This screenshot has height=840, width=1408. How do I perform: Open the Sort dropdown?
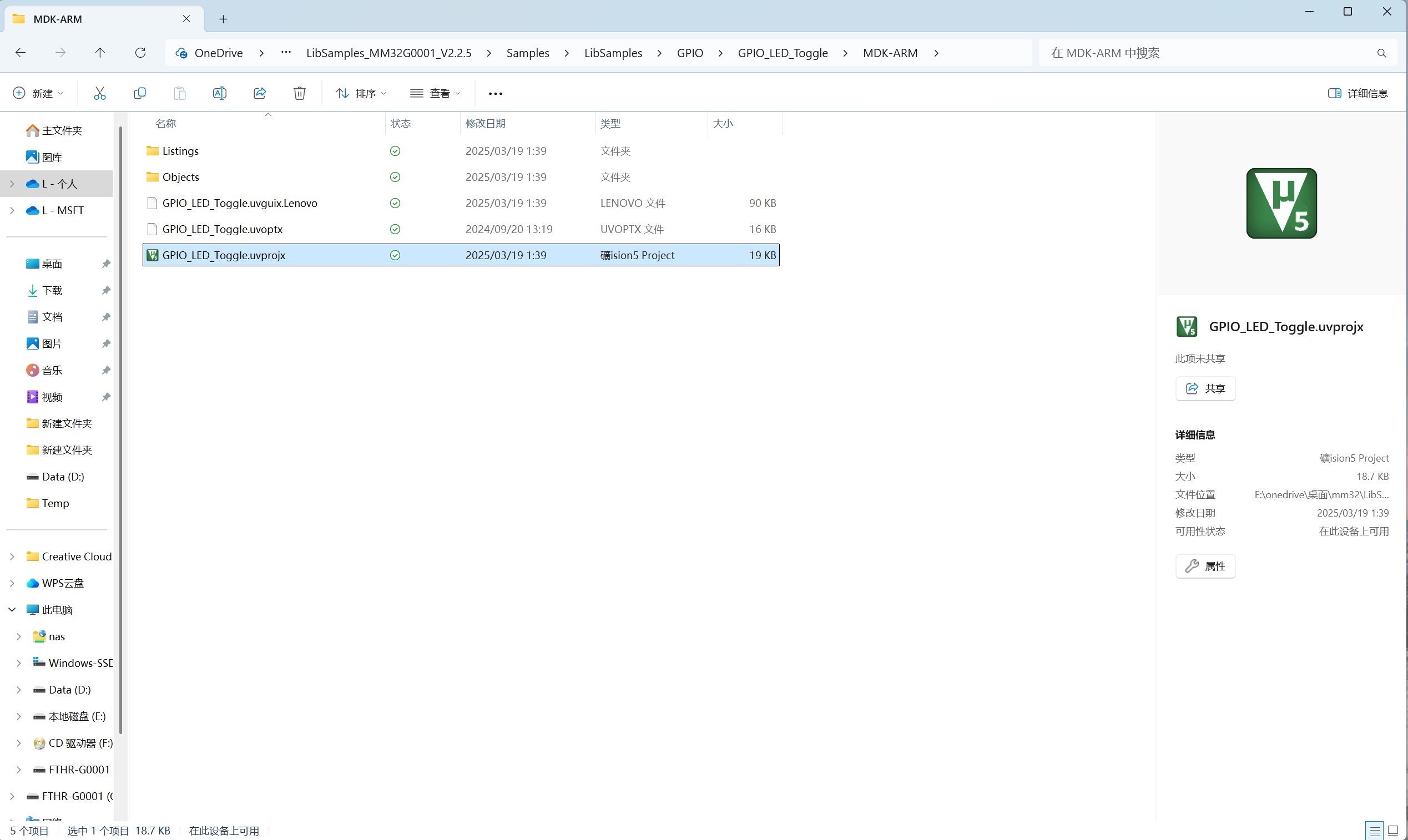click(361, 93)
